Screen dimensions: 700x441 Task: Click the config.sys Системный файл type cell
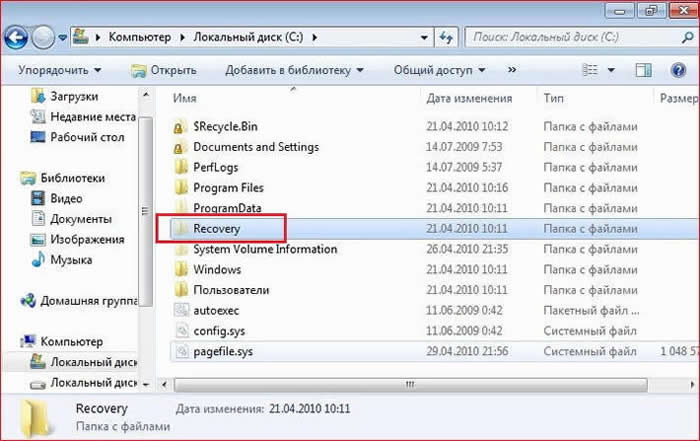590,331
